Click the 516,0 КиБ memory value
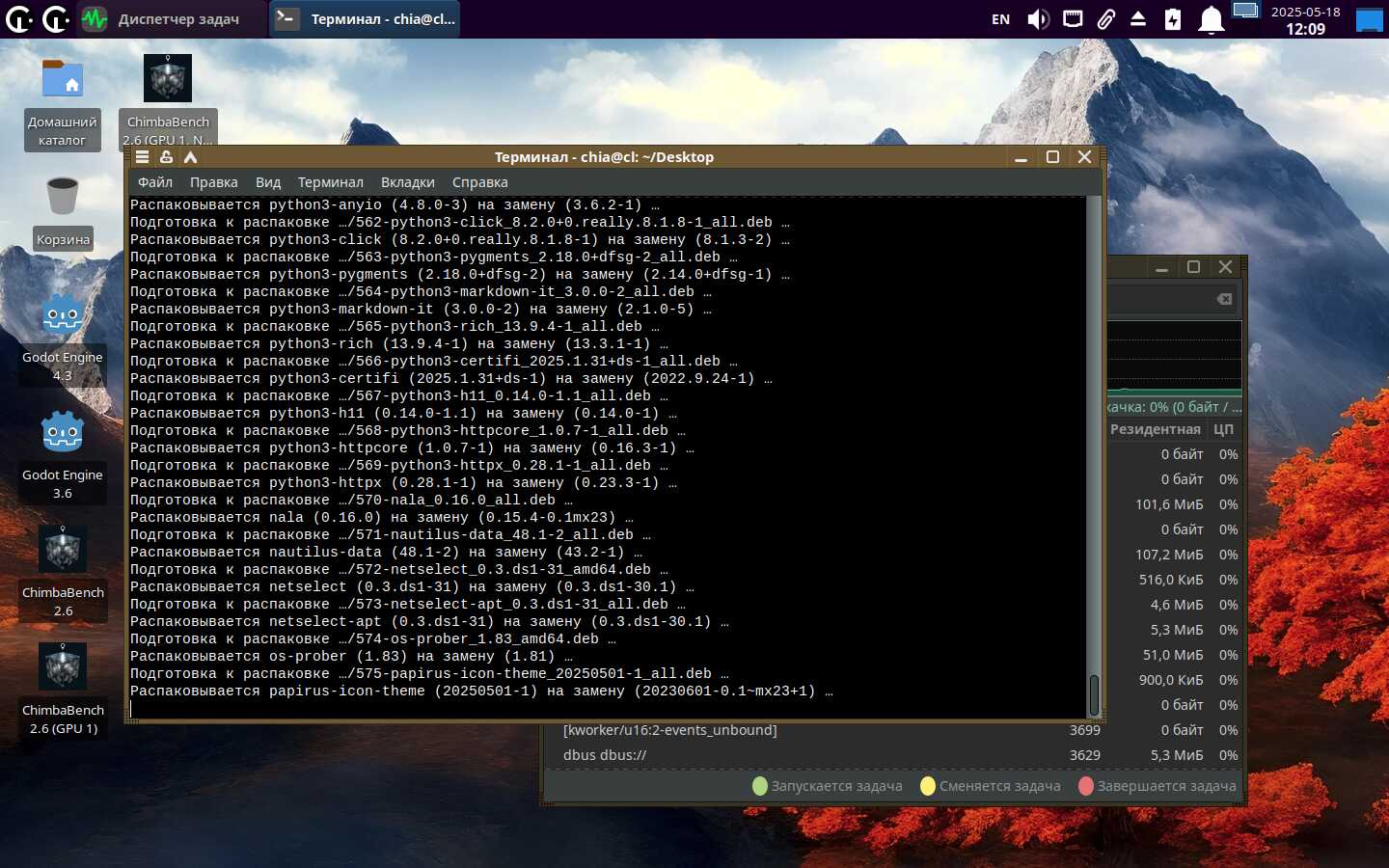Viewport: 1389px width, 868px height. [x=1171, y=580]
